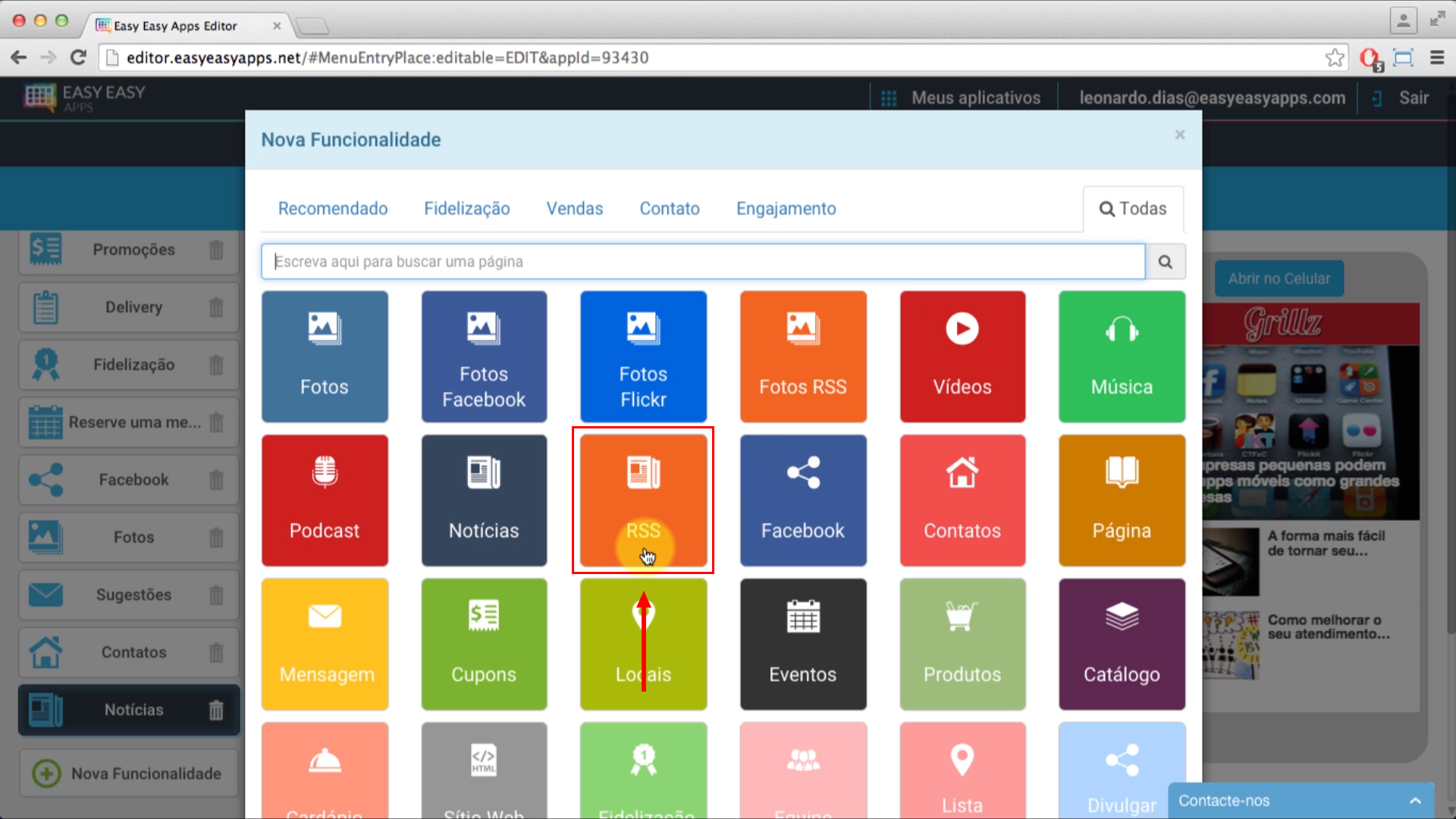1456x819 pixels.
Task: Select the Catálogo feature icon
Action: click(x=1122, y=644)
